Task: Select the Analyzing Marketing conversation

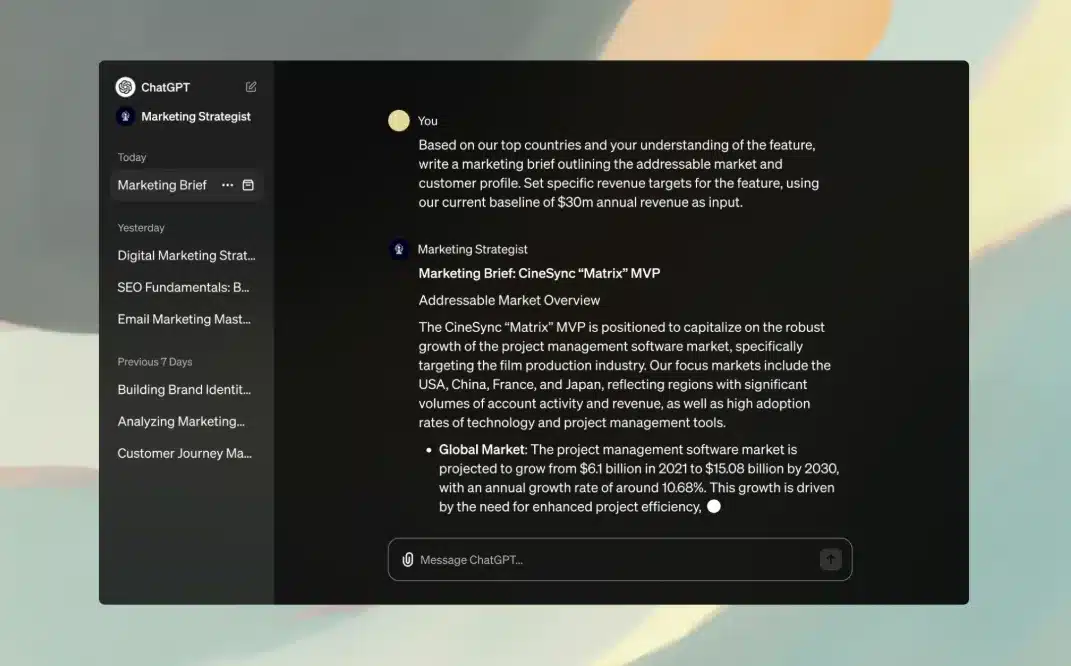Action: pyautogui.click(x=181, y=422)
